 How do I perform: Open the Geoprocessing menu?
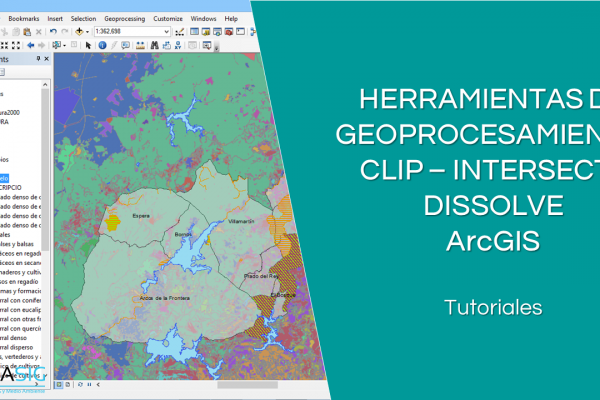[x=124, y=18]
